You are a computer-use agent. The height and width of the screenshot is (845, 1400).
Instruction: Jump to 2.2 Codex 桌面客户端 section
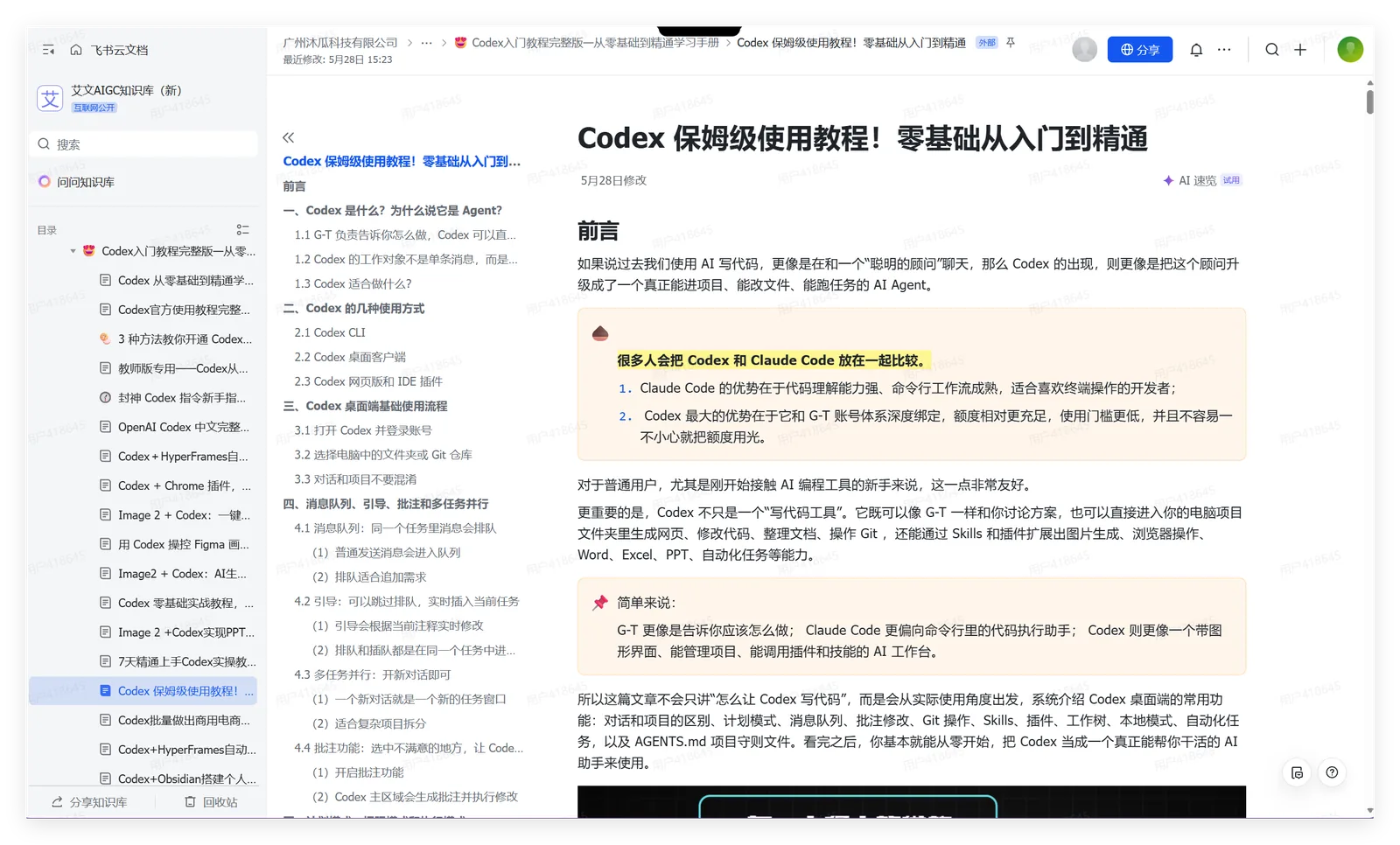tap(350, 357)
